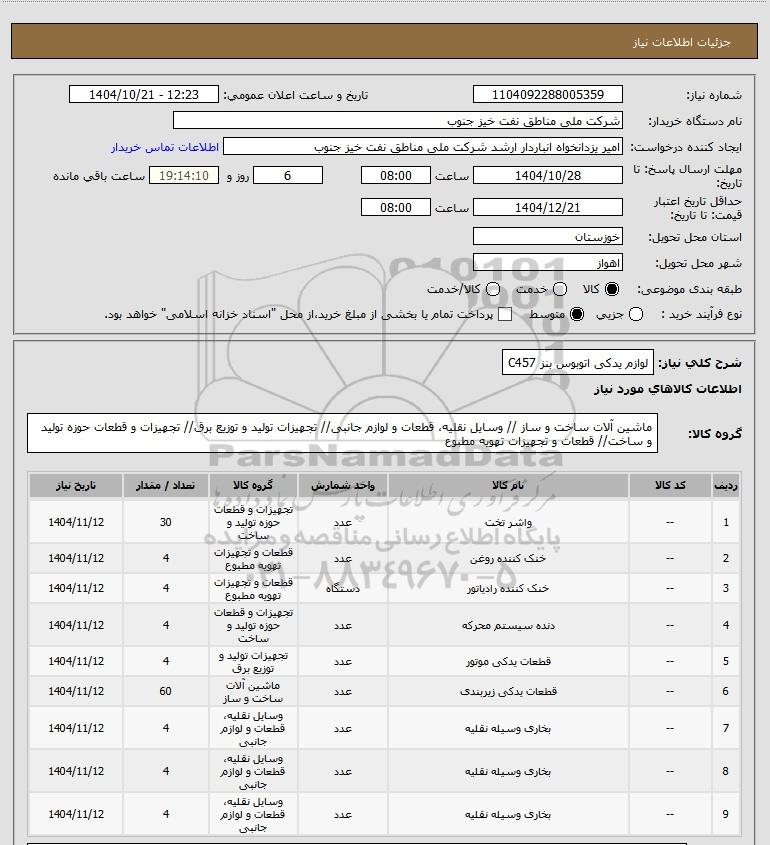The width and height of the screenshot is (770, 845).
Task: Click the استان محل تحویل خوزستان field
Action: coord(547,237)
